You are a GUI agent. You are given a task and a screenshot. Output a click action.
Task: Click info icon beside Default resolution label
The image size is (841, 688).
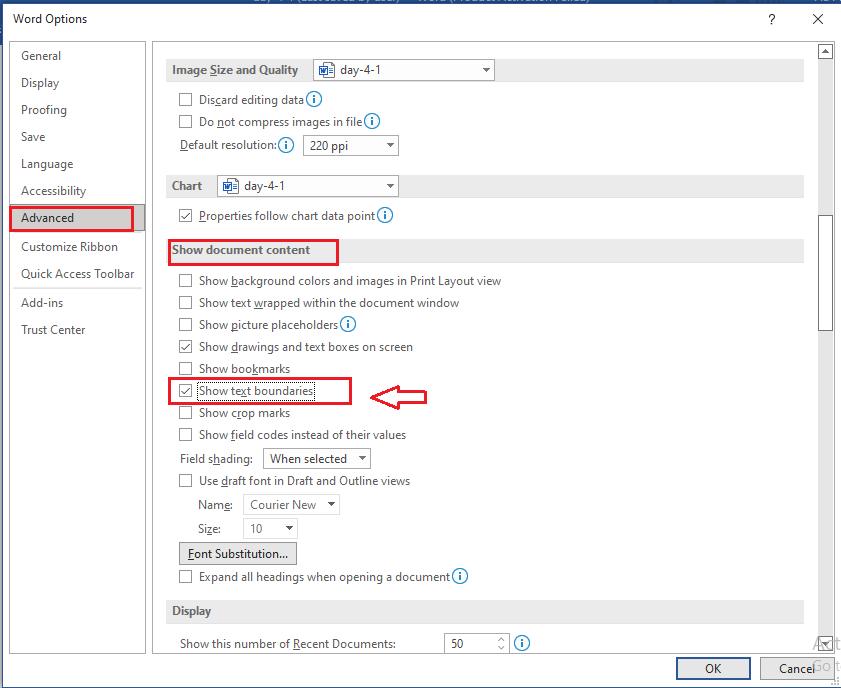[x=286, y=145]
